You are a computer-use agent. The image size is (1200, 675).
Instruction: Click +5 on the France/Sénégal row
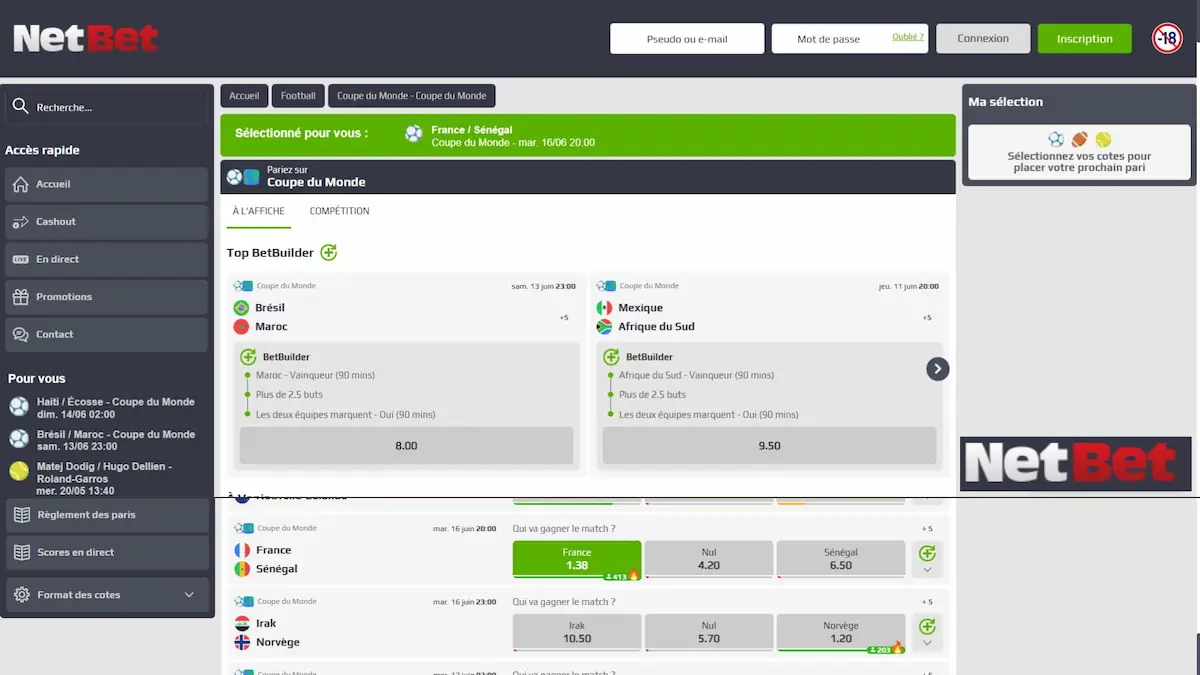tap(927, 529)
